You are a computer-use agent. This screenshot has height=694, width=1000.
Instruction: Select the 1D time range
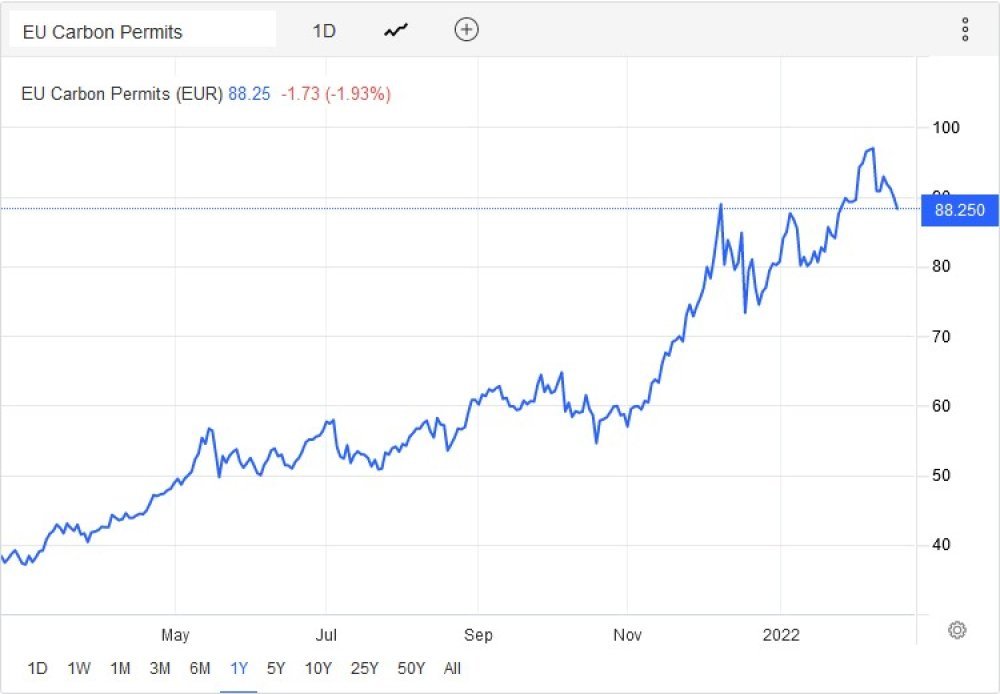pyautogui.click(x=37, y=668)
